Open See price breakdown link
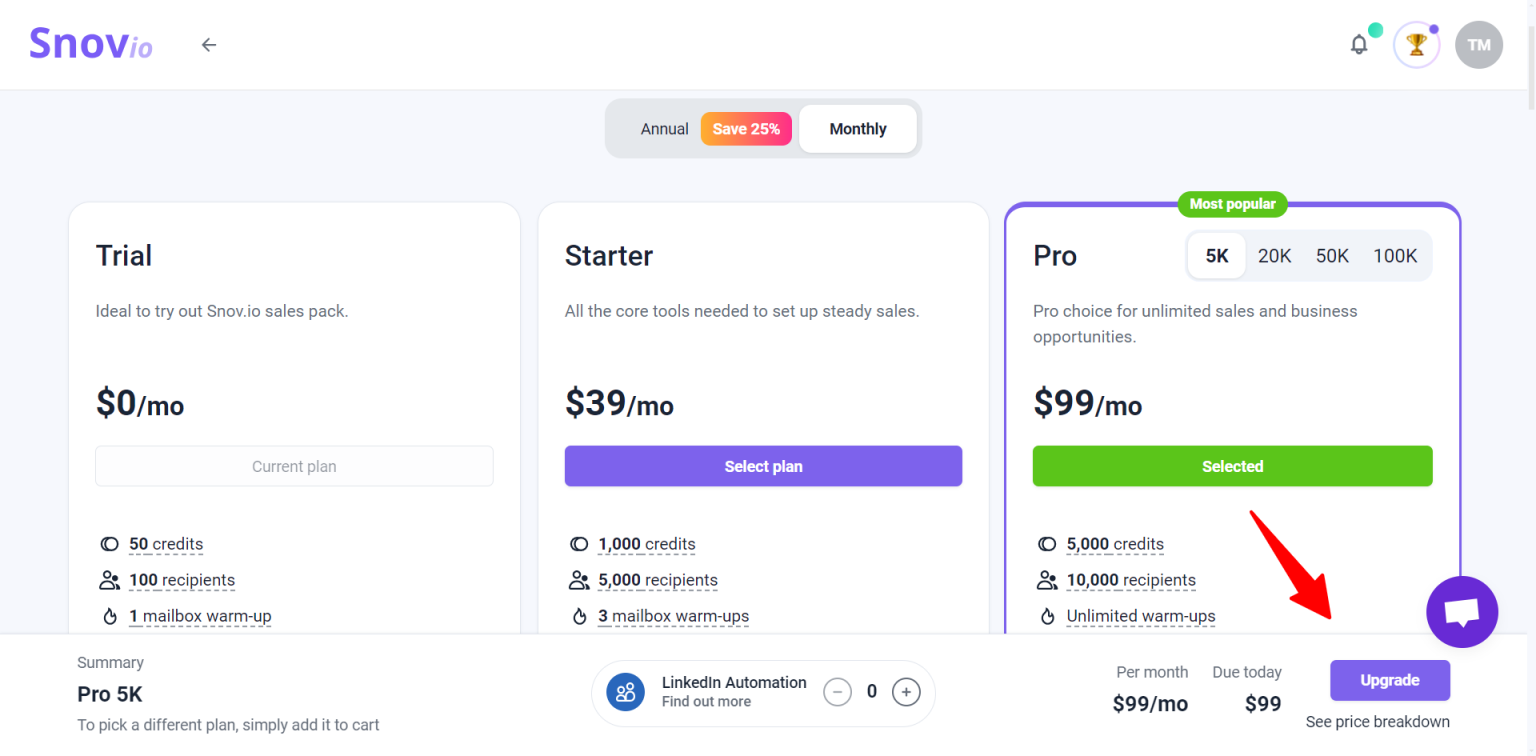This screenshot has width=1536, height=756. tap(1377, 722)
